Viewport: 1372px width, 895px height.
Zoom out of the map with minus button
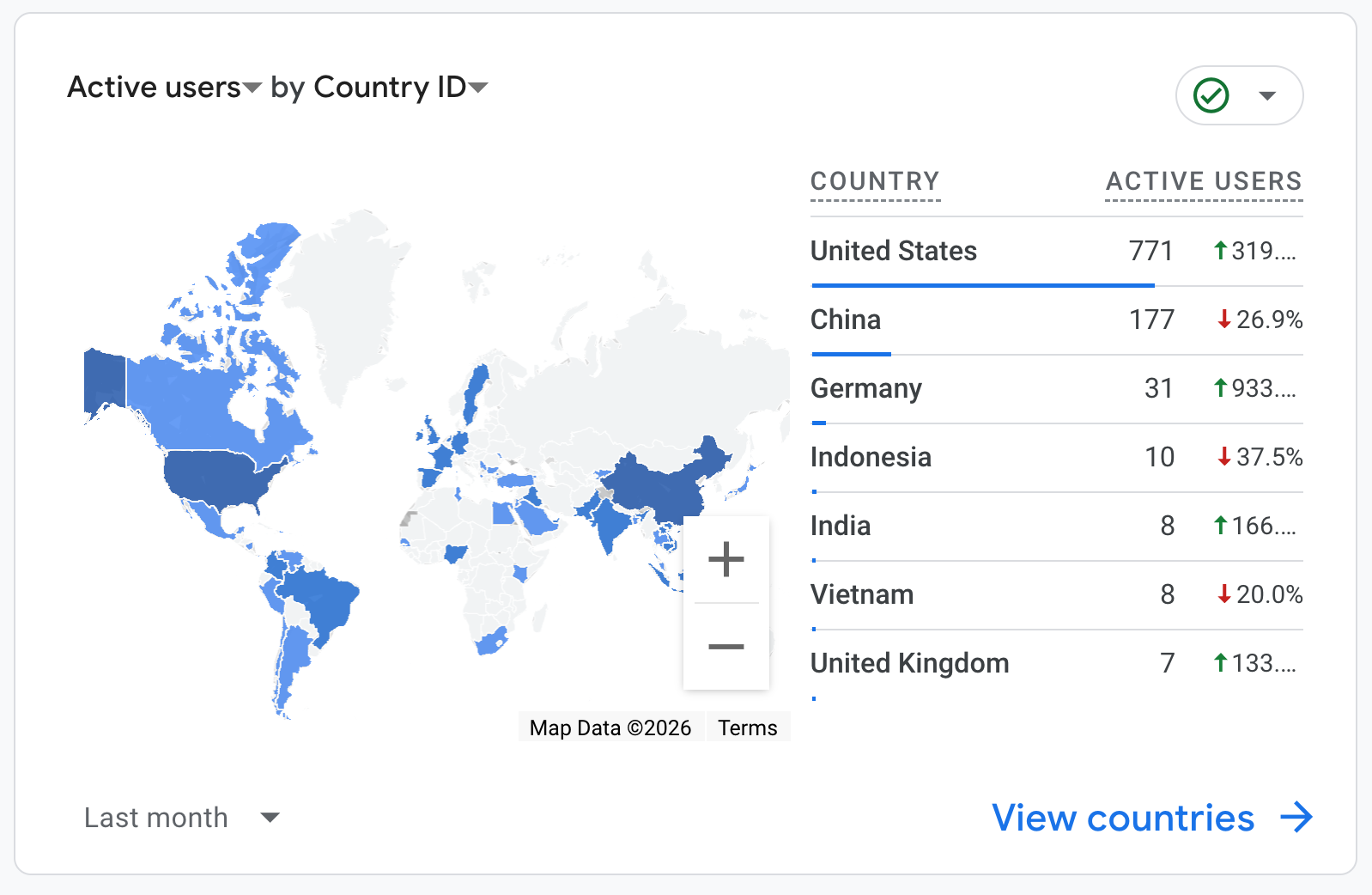click(x=725, y=647)
